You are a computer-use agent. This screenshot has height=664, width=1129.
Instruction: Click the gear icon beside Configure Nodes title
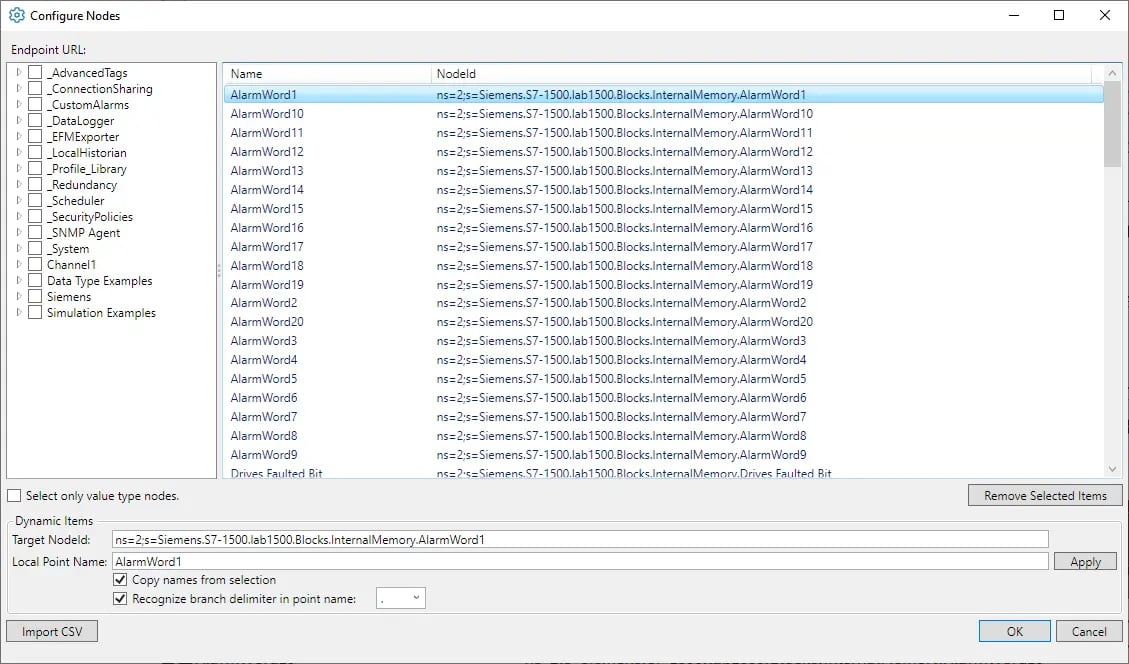coord(14,15)
